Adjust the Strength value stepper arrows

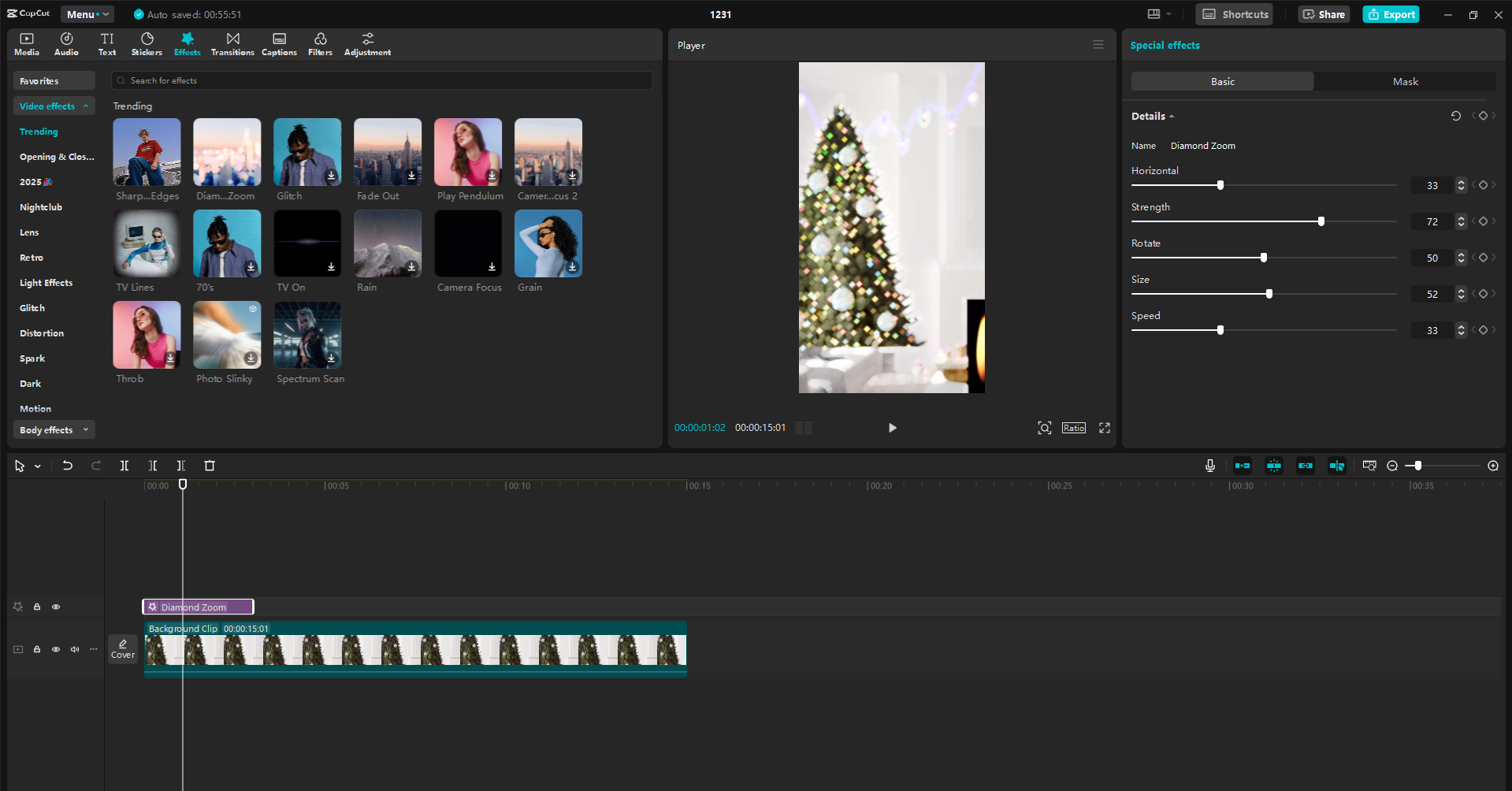pyautogui.click(x=1462, y=221)
